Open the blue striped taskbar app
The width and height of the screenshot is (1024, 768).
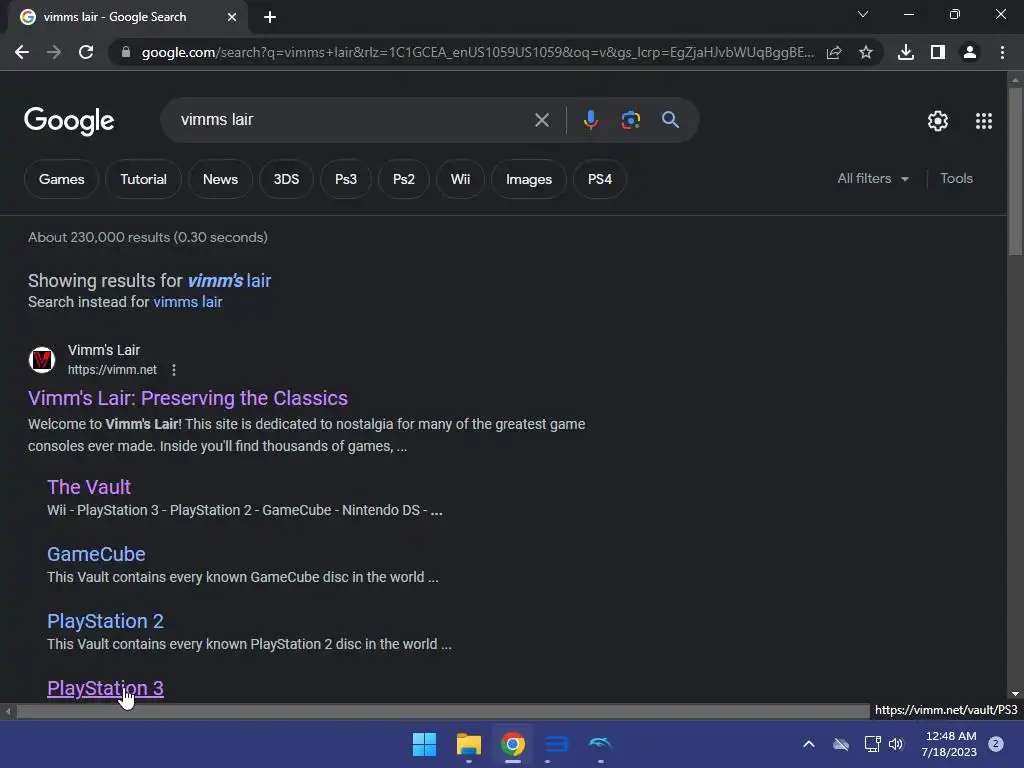point(556,744)
